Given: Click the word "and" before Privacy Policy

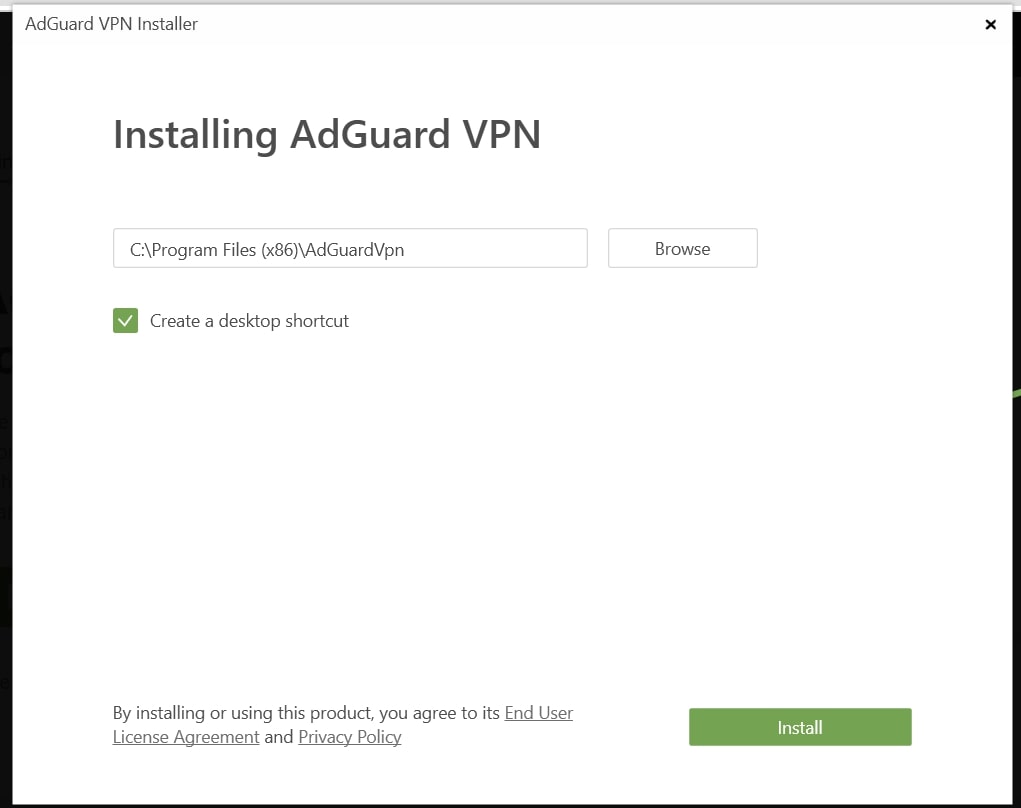Looking at the screenshot, I should (279, 737).
